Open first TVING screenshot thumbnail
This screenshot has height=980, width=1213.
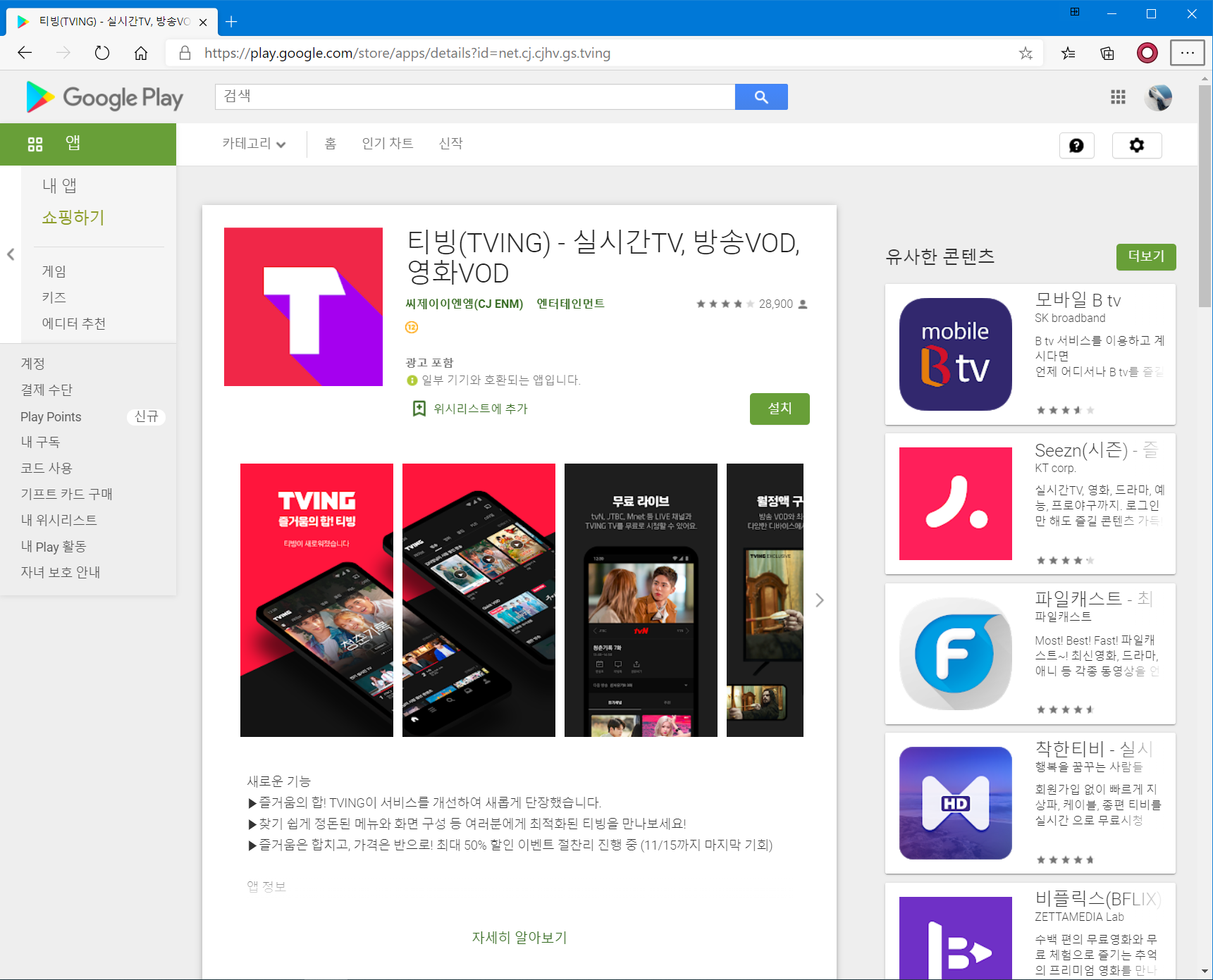pyautogui.click(x=316, y=600)
